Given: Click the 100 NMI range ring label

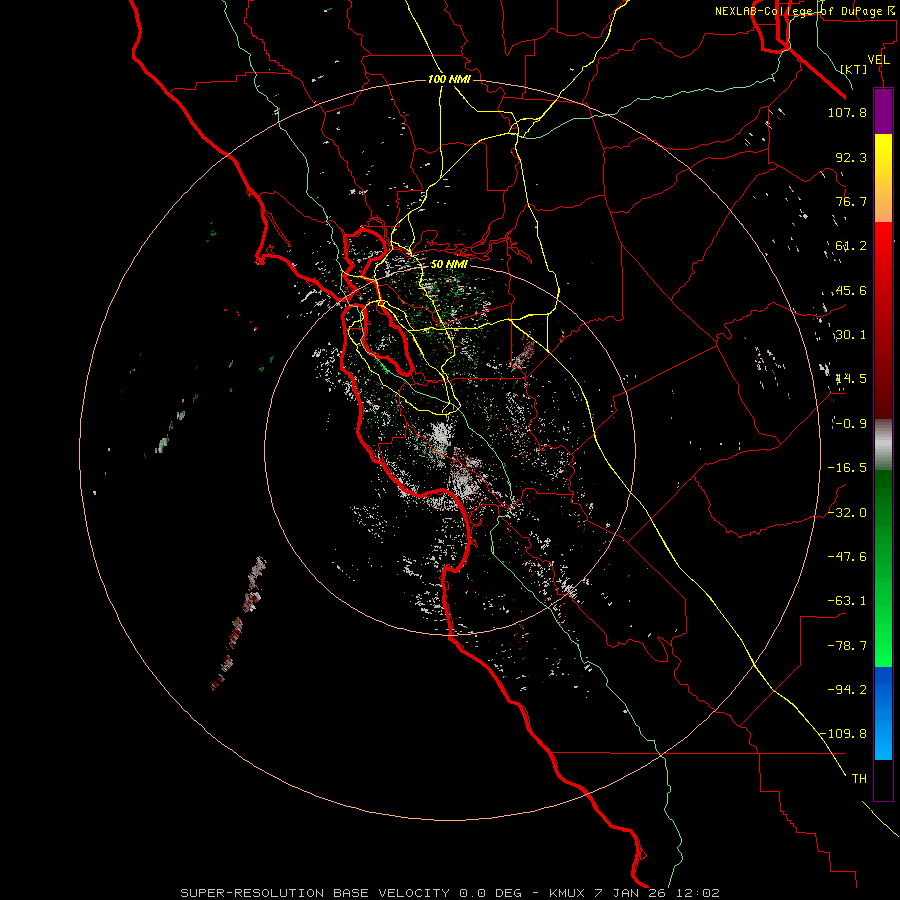Looking at the screenshot, I should (449, 79).
